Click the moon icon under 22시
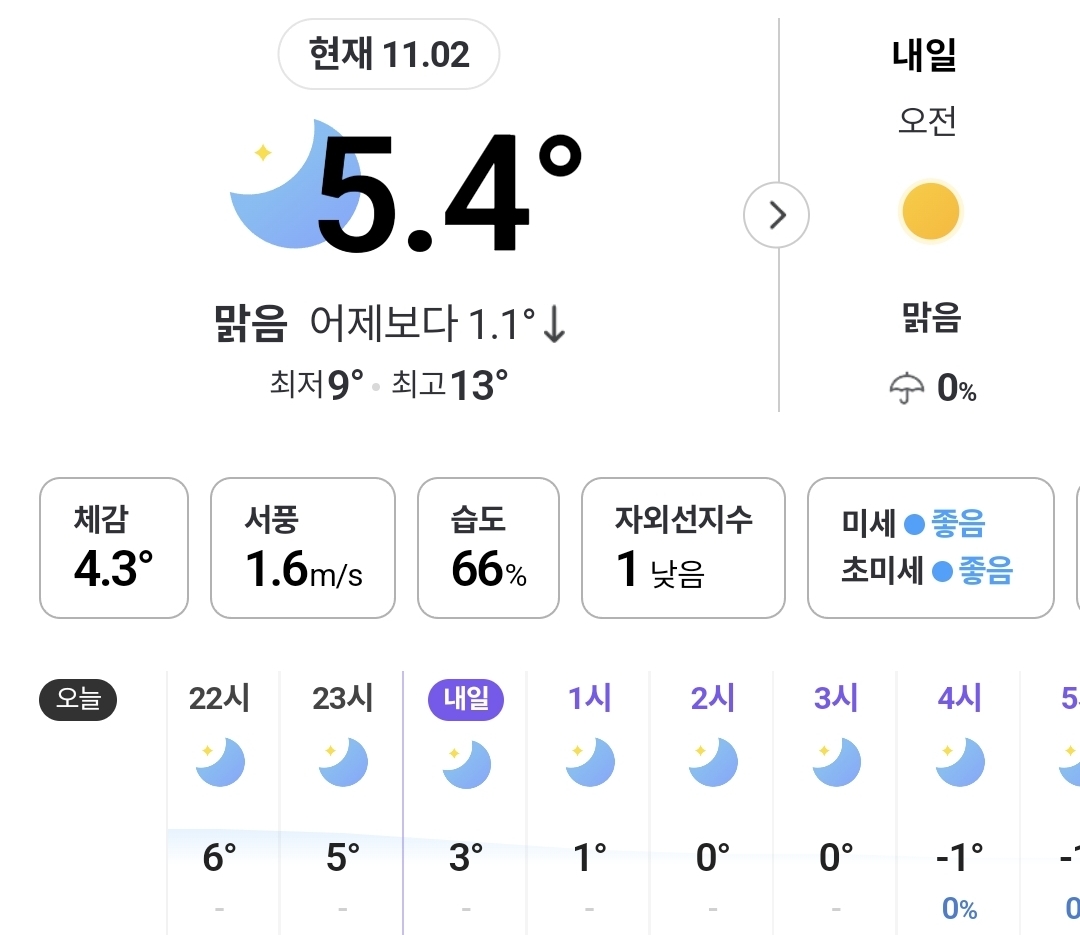 [x=220, y=763]
